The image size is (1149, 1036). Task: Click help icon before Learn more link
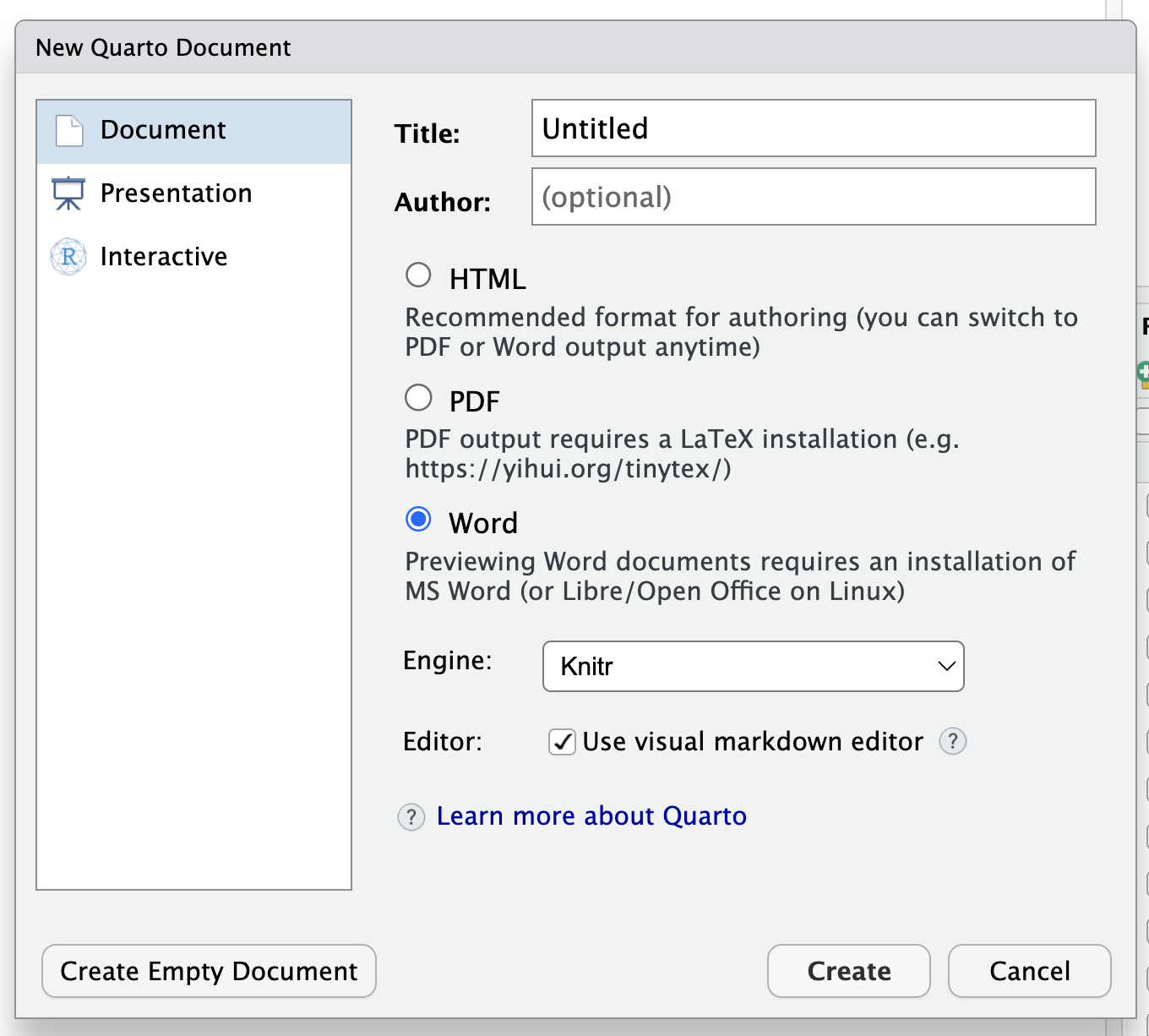coord(411,817)
